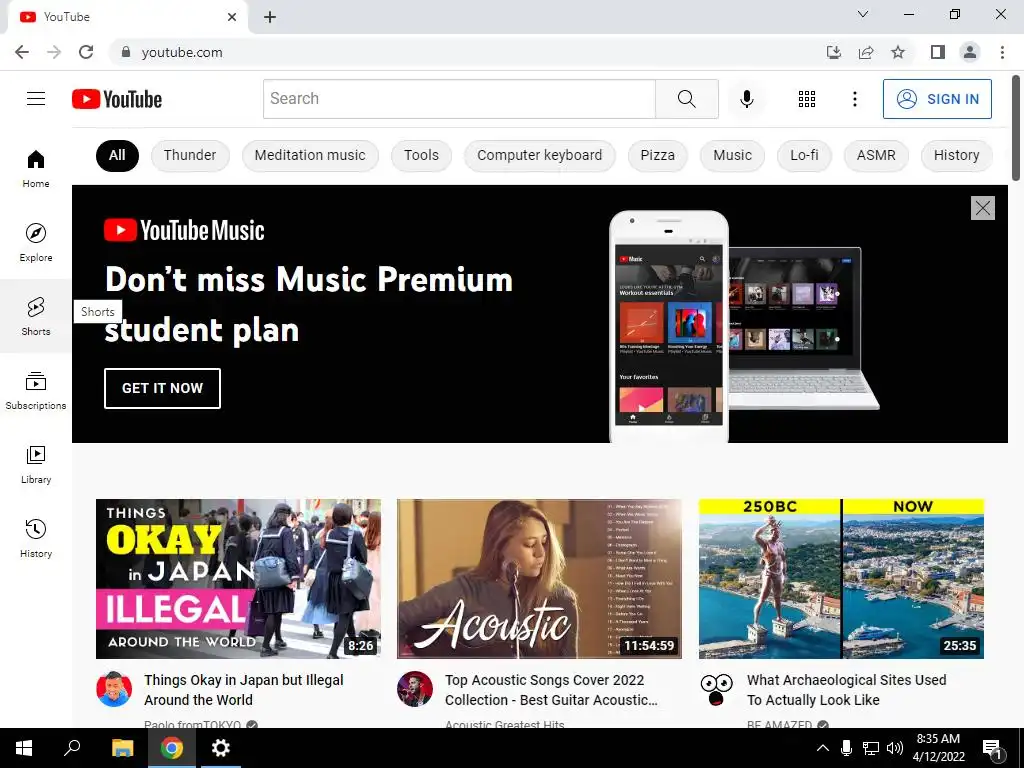Open Subscriptions in sidebar
This screenshot has height=768, width=1024.
pos(36,391)
